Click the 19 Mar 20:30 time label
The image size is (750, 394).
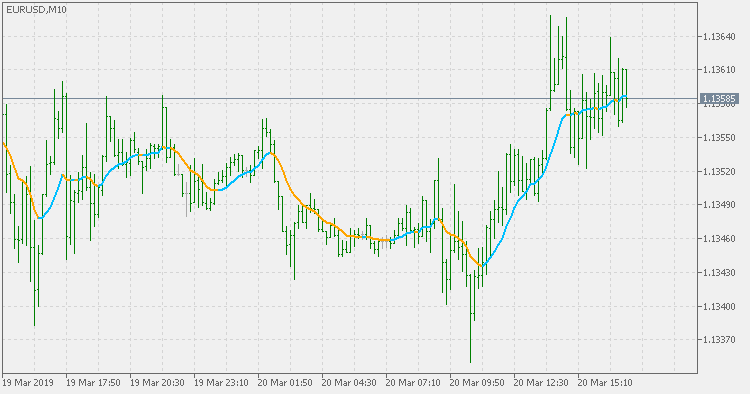click(157, 383)
